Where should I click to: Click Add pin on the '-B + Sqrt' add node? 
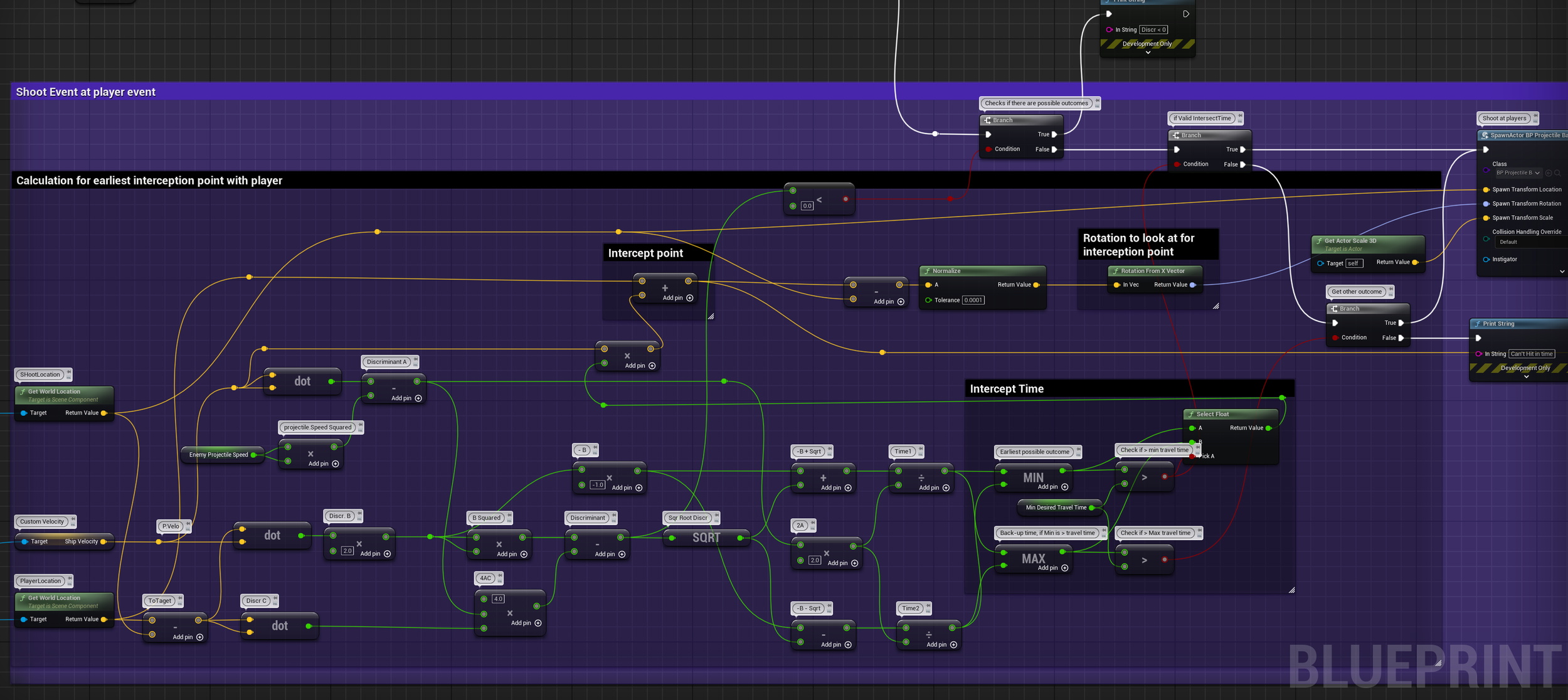pos(836,487)
